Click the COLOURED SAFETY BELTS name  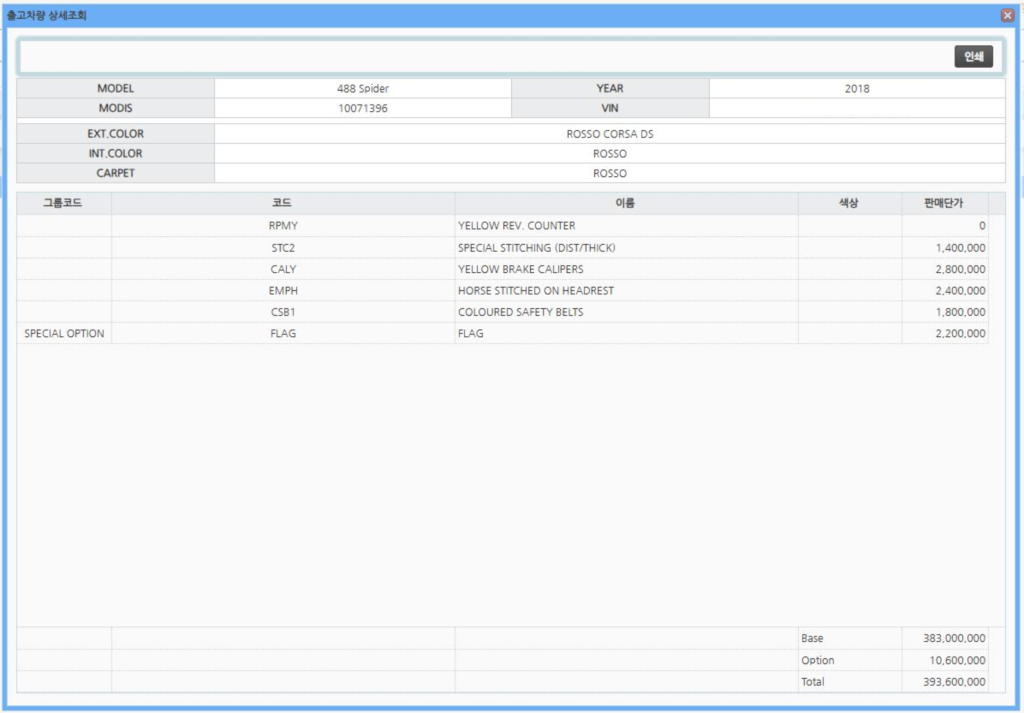point(520,312)
